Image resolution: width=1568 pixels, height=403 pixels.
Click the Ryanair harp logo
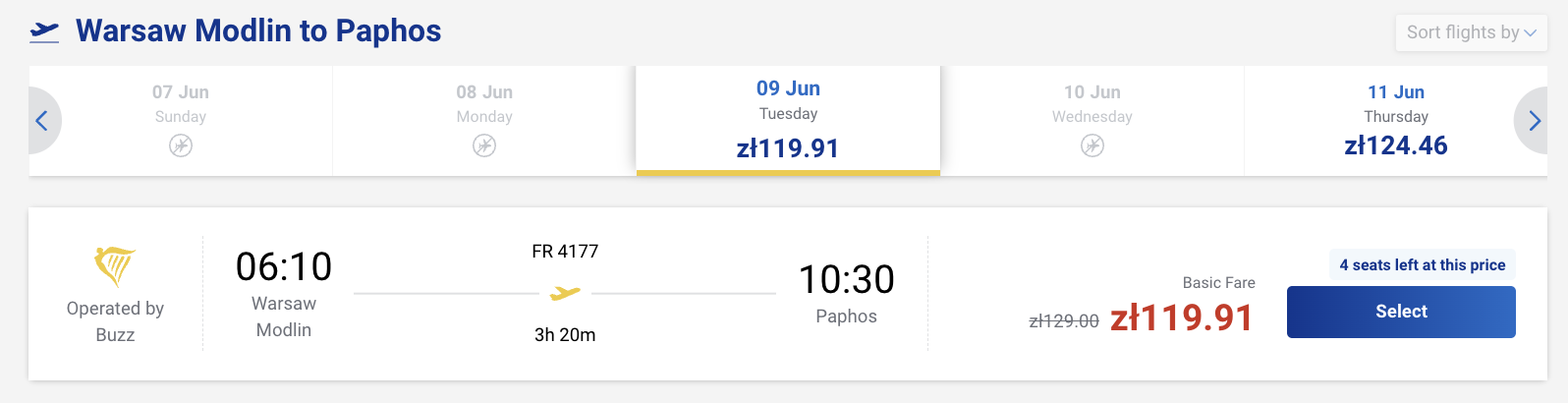coord(114,265)
